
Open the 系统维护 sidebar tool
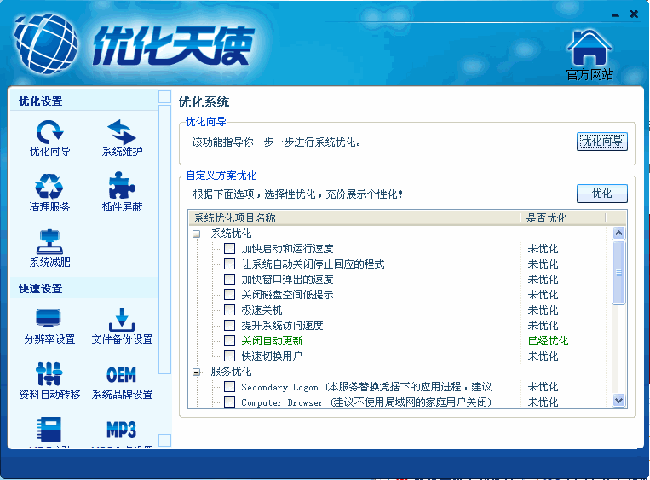point(121,132)
